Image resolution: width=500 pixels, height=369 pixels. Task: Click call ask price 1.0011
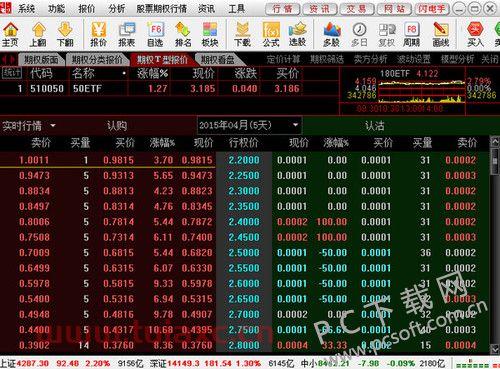pos(34,160)
